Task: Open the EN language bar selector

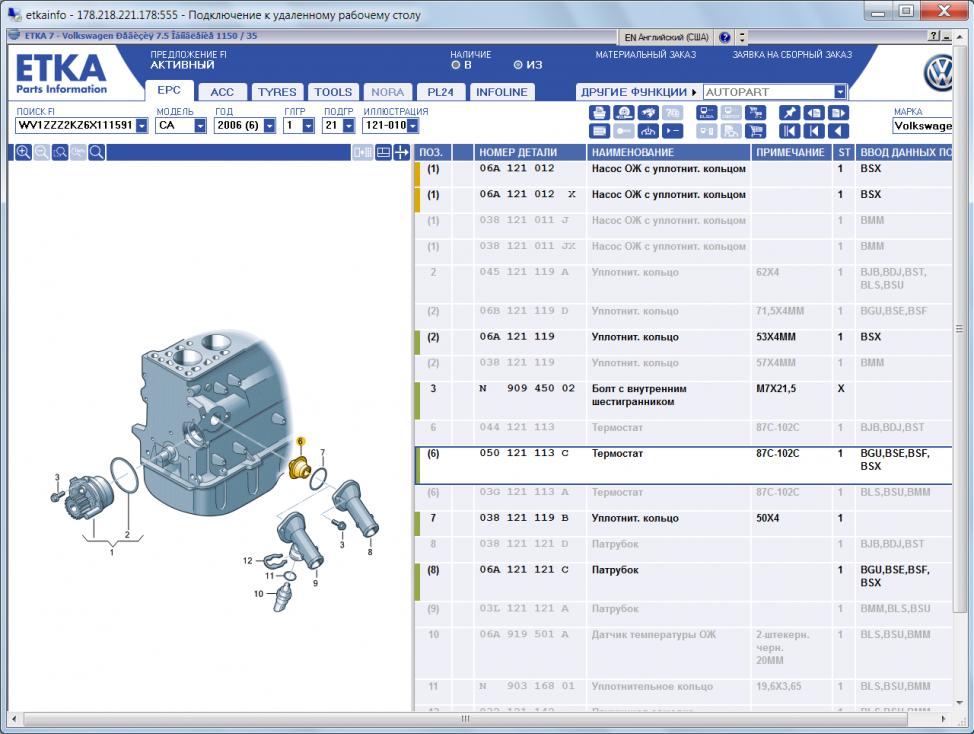Action: coord(666,37)
